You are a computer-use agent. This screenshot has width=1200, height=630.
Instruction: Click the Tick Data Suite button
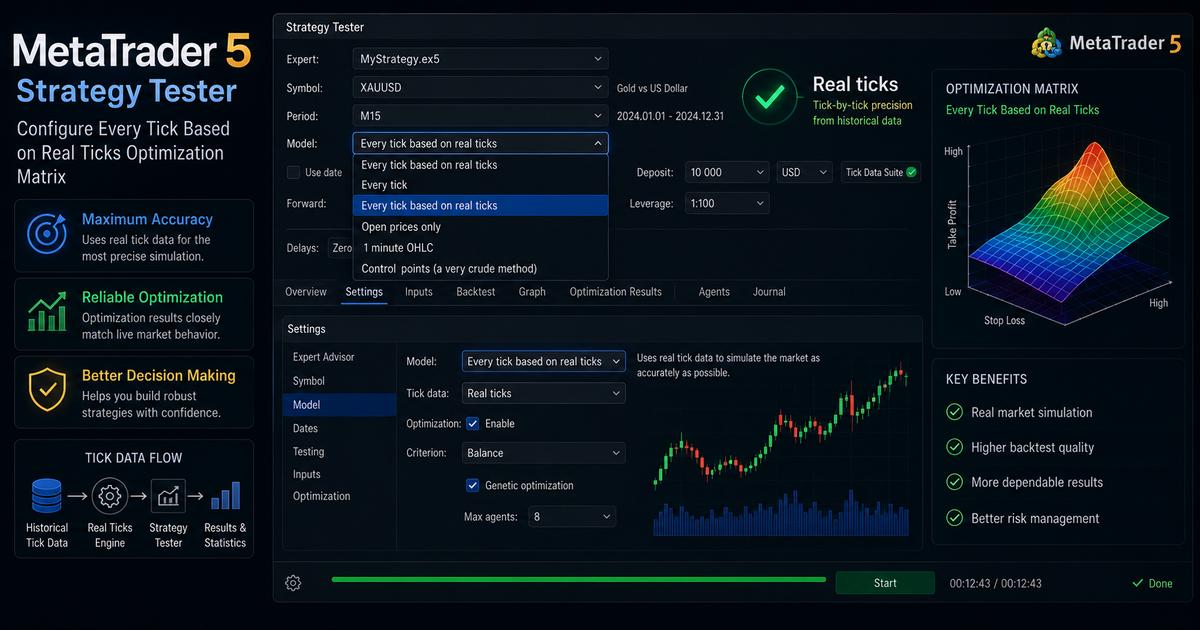click(881, 172)
